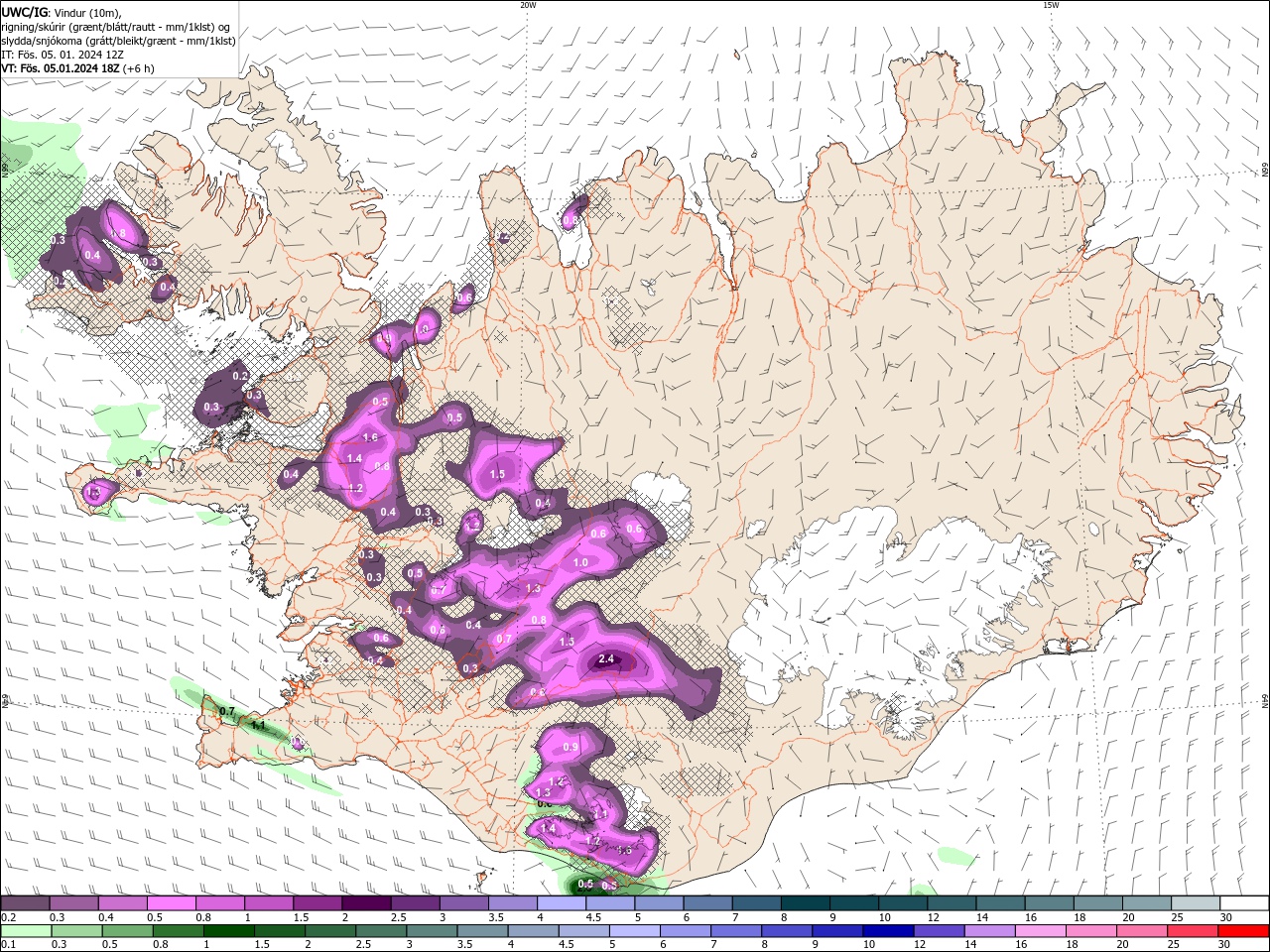The height and width of the screenshot is (952, 1270).
Task: Select the 0.1 pale green swatch in lower legend
Action: (25, 931)
